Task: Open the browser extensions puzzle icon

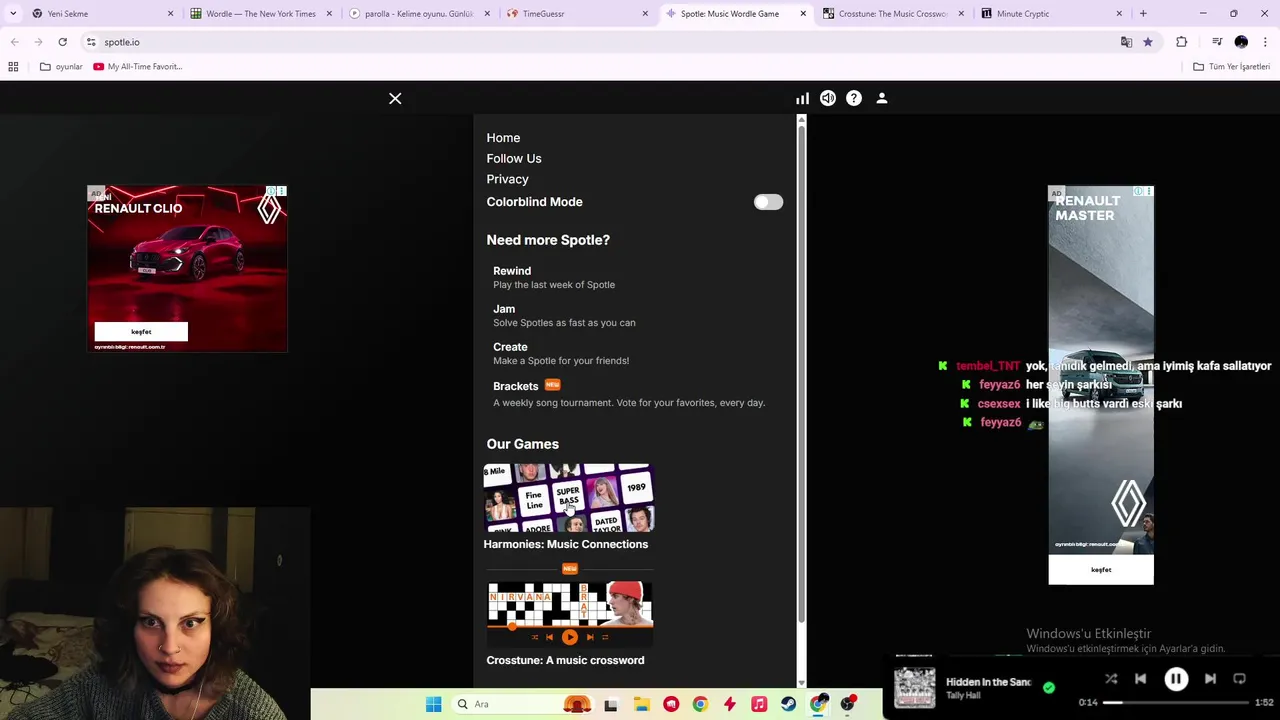Action: tap(1182, 42)
